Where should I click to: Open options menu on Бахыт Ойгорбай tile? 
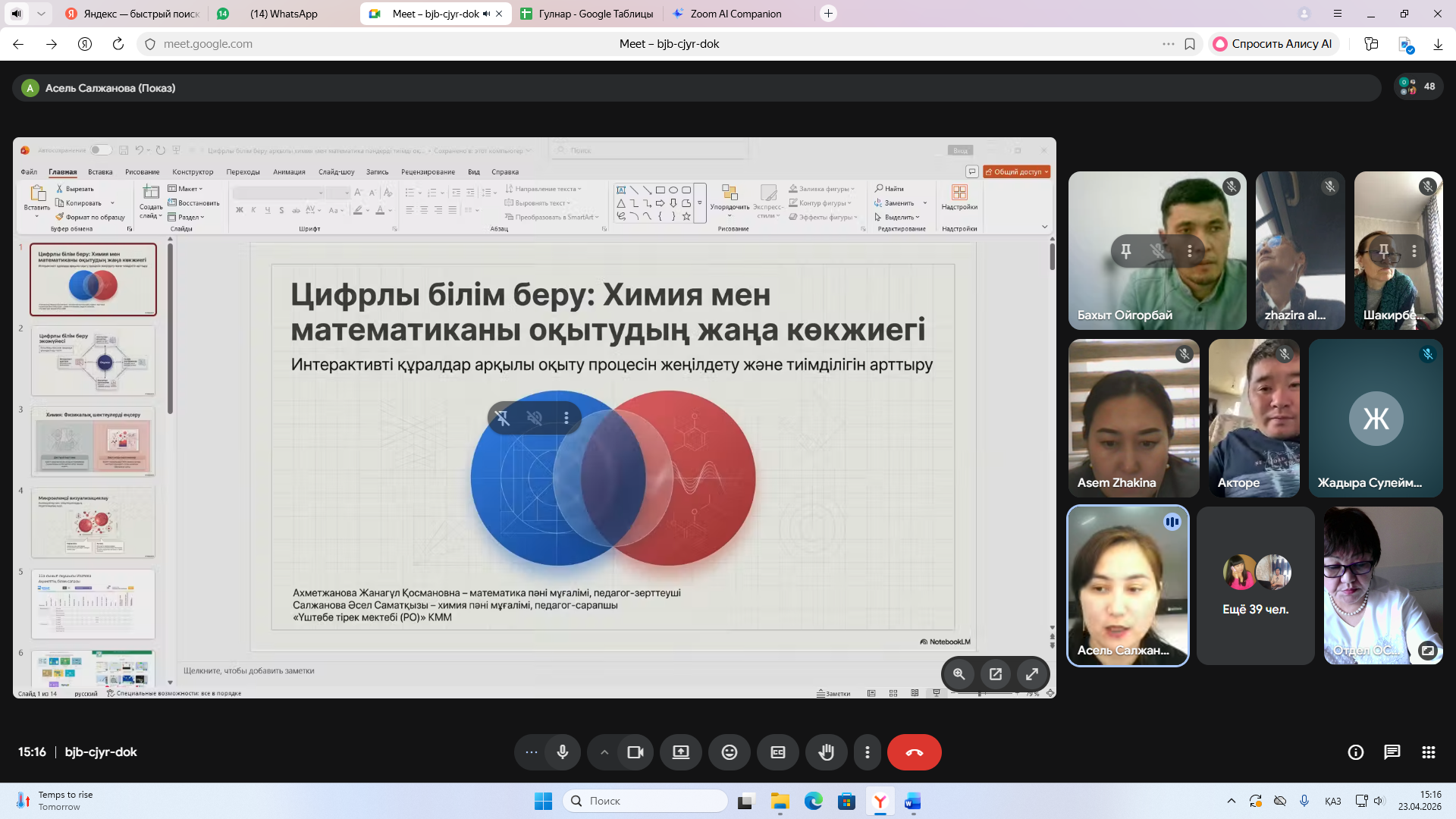pos(1189,251)
